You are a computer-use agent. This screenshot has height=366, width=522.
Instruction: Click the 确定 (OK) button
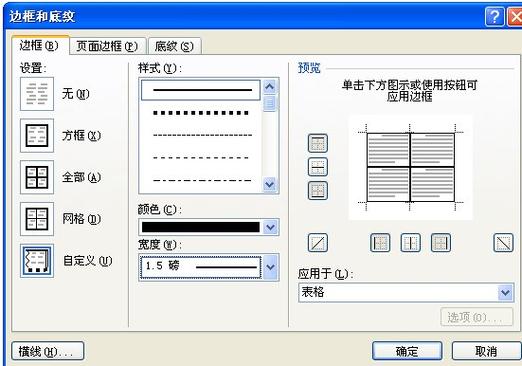click(407, 351)
